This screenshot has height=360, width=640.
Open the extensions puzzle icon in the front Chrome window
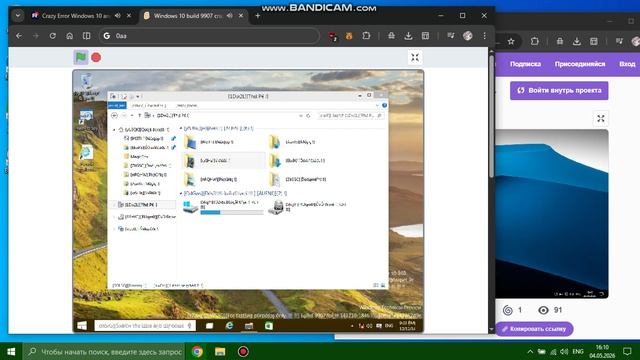[366, 36]
